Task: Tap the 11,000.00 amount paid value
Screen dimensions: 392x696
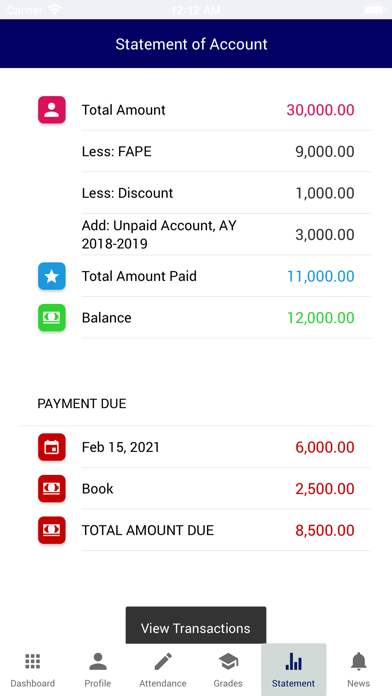Action: point(321,276)
